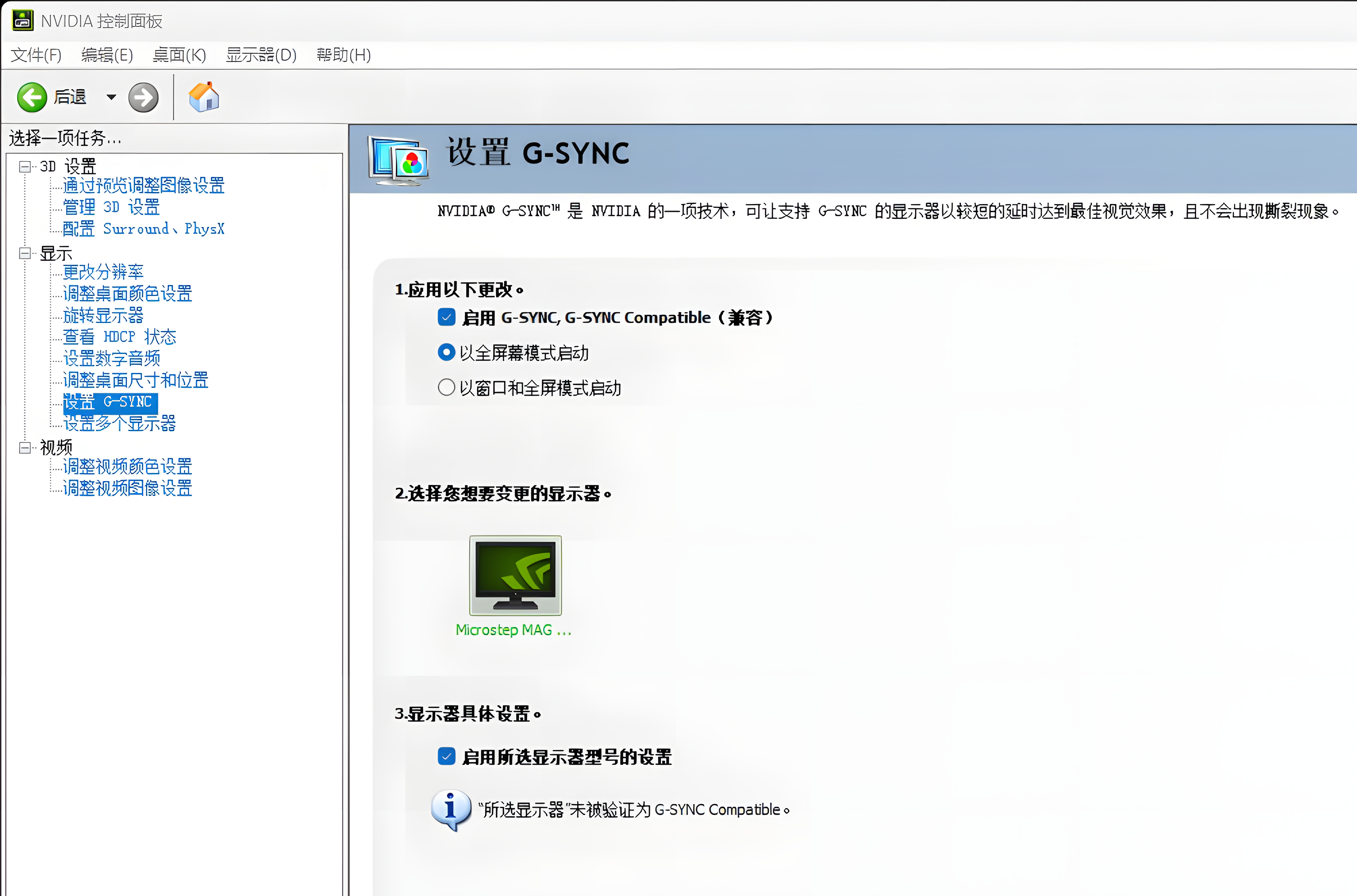This screenshot has width=1357, height=896.
Task: Select 以全屏幕模式启动 radio option
Action: [446, 353]
